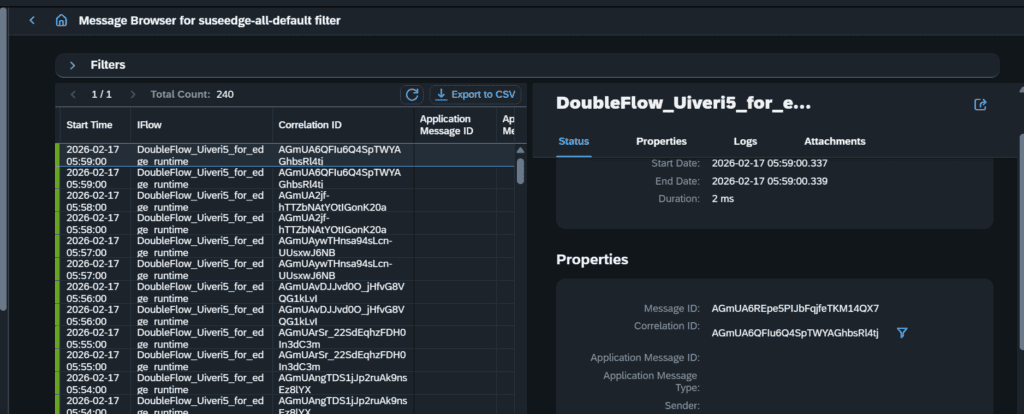Click the Properties section heading

click(592, 260)
